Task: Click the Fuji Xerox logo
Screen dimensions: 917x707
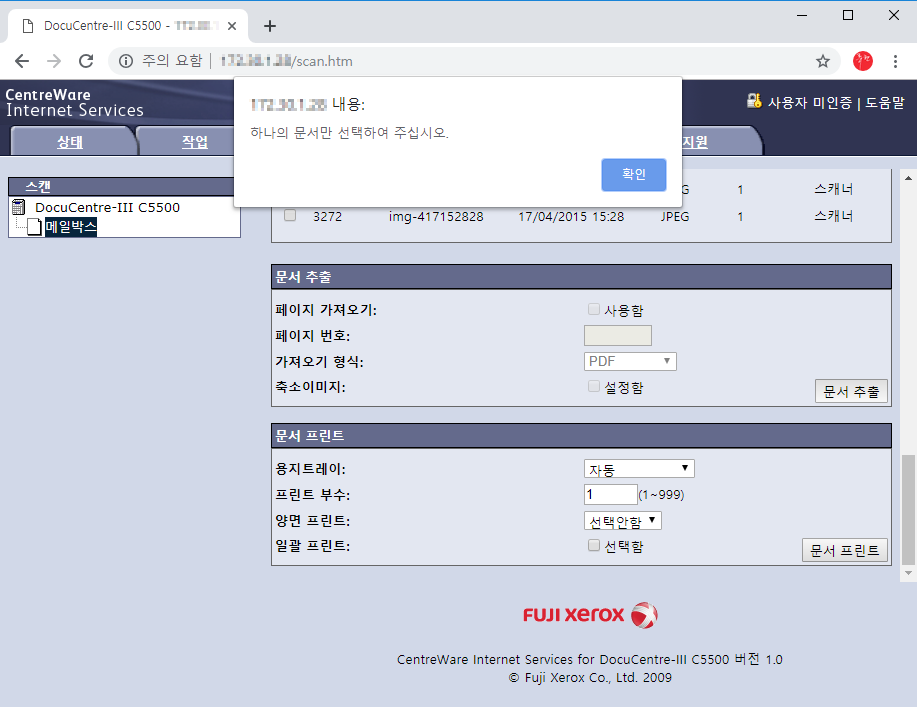Action: pos(590,615)
